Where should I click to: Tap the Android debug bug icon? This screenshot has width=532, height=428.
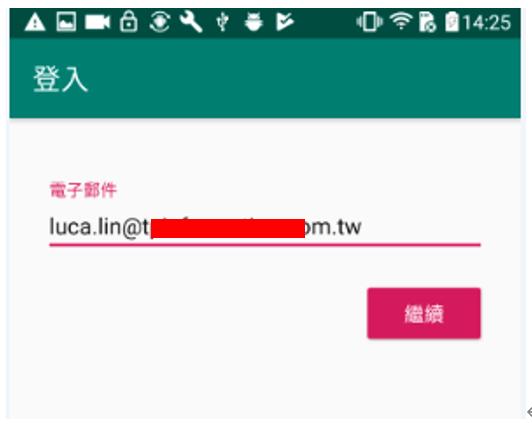[253, 22]
